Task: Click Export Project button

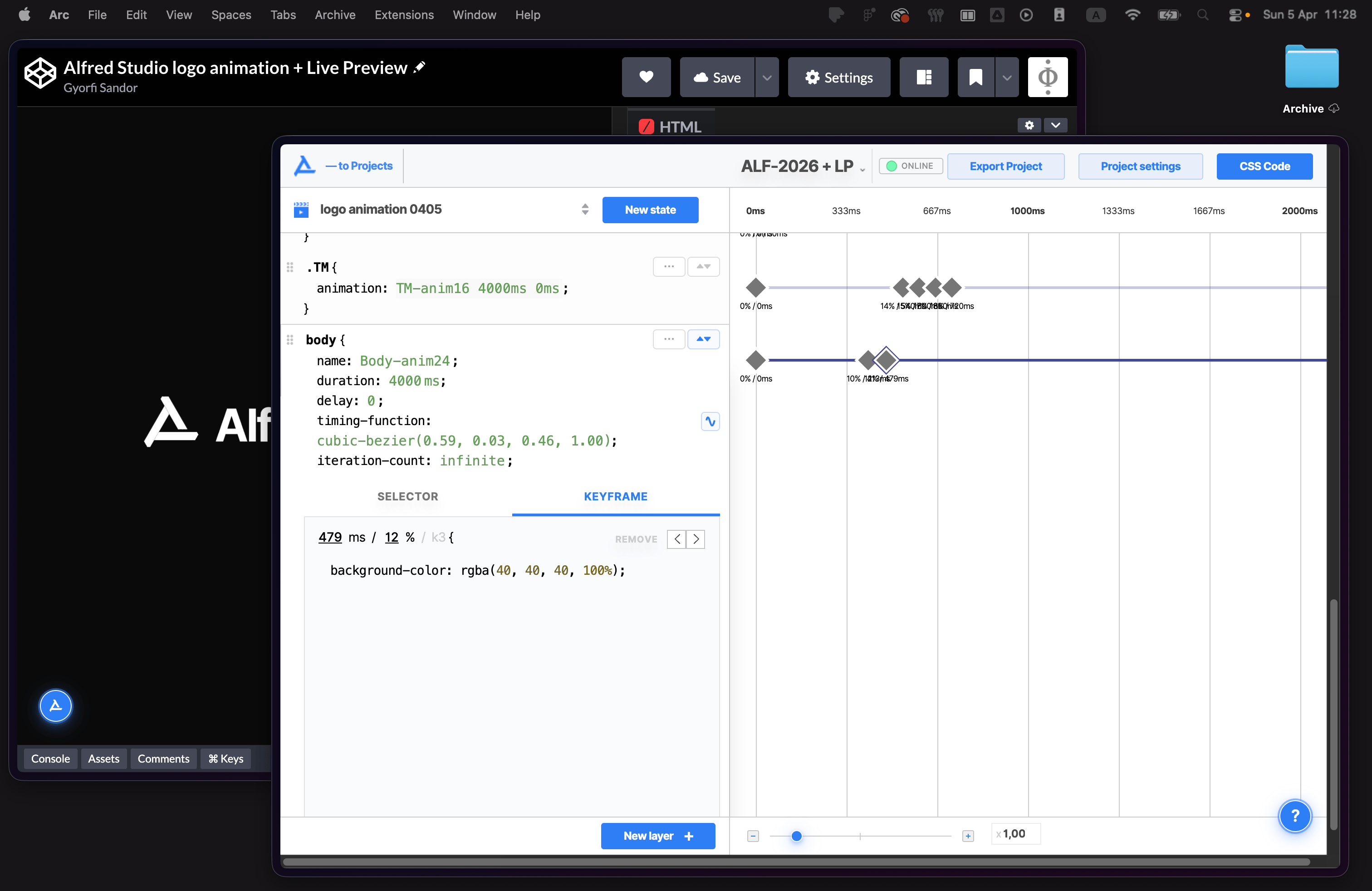Action: pyautogui.click(x=1005, y=166)
